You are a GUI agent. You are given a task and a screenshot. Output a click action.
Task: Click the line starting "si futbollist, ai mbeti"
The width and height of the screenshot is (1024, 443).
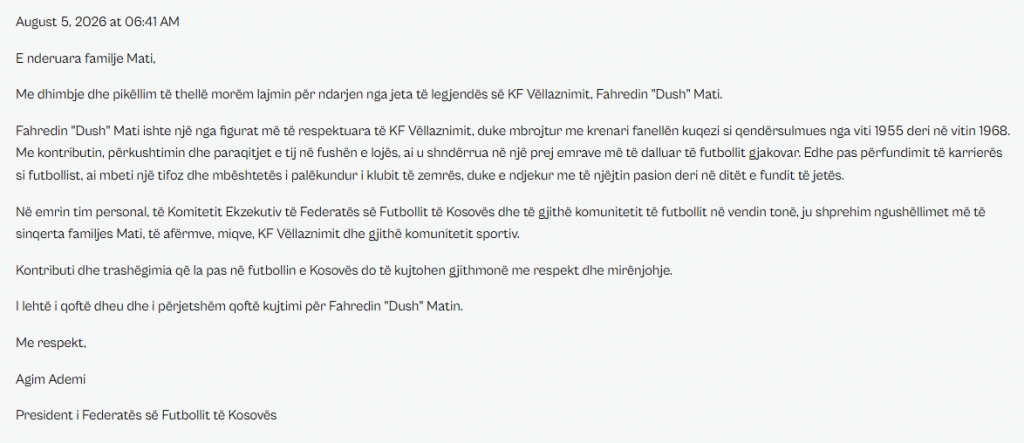(430, 176)
